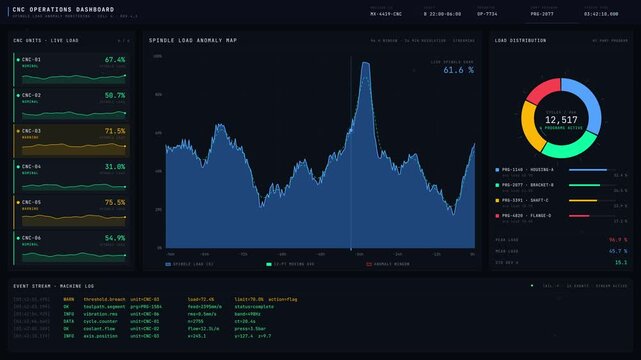Click the 67.4% load value
This screenshot has width=641, height=360.
[115, 60]
